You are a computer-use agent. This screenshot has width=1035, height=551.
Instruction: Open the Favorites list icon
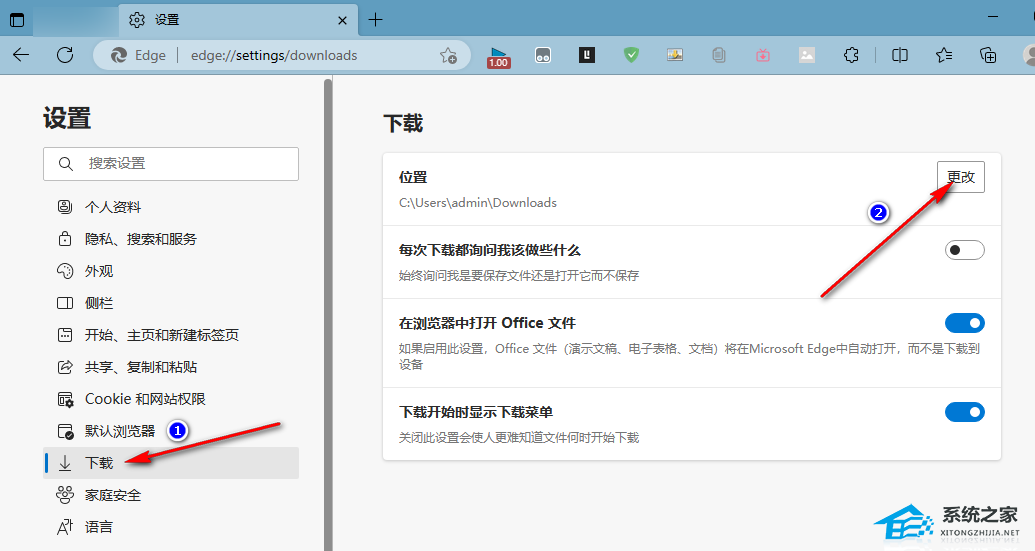tap(944, 55)
